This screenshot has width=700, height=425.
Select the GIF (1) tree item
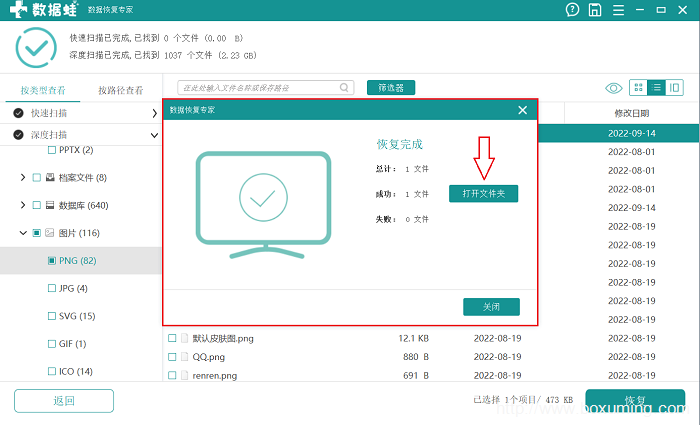(80, 344)
